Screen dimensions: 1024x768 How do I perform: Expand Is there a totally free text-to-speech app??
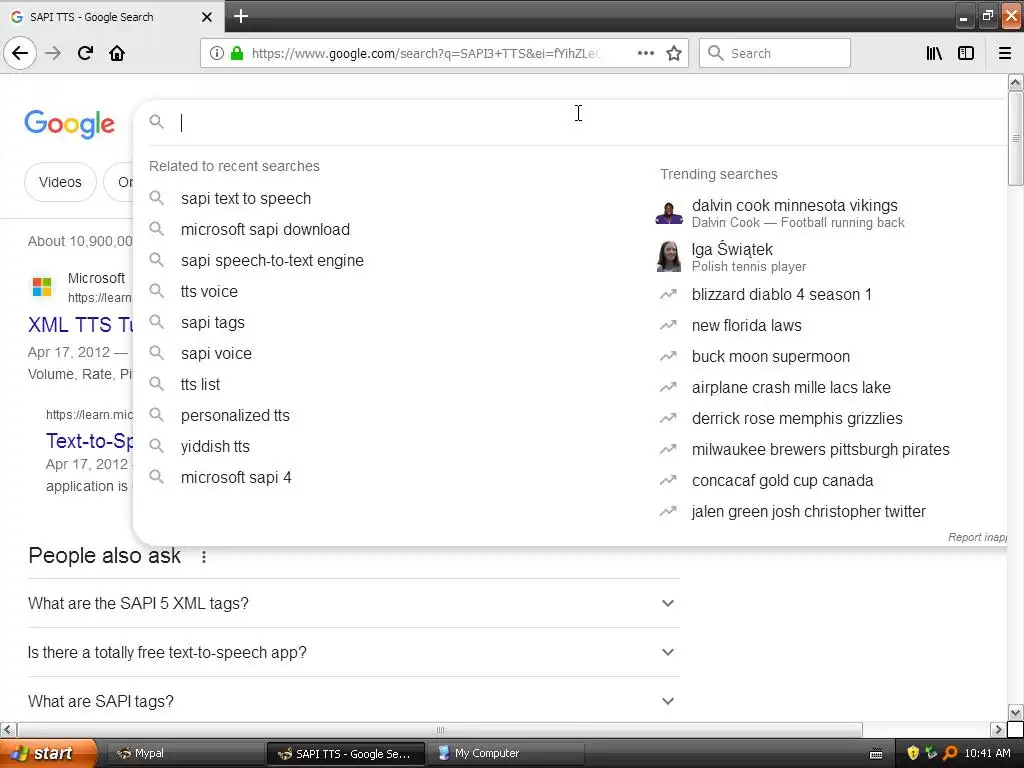tap(353, 652)
